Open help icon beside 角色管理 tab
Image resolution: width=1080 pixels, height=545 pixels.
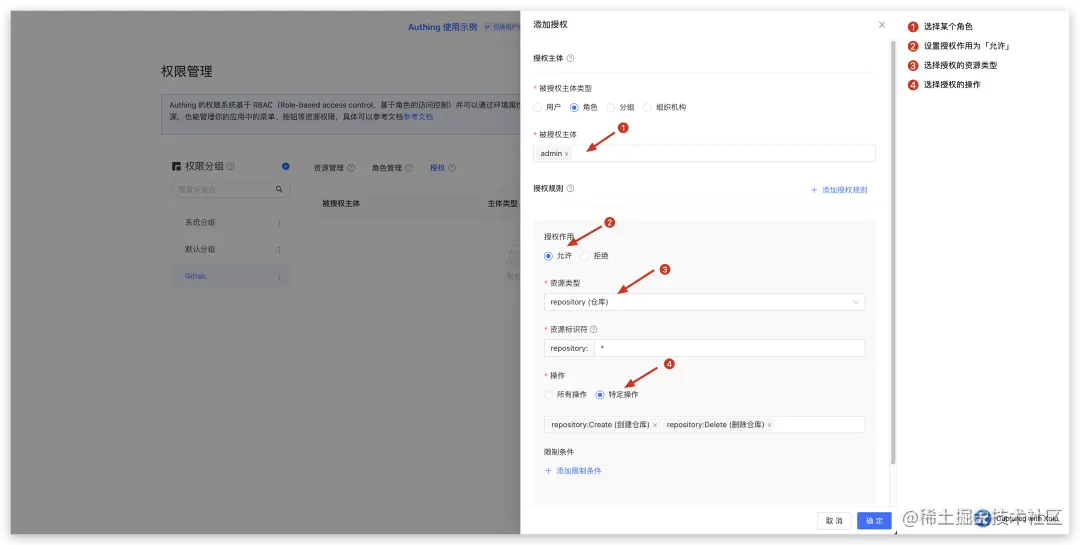click(408, 167)
